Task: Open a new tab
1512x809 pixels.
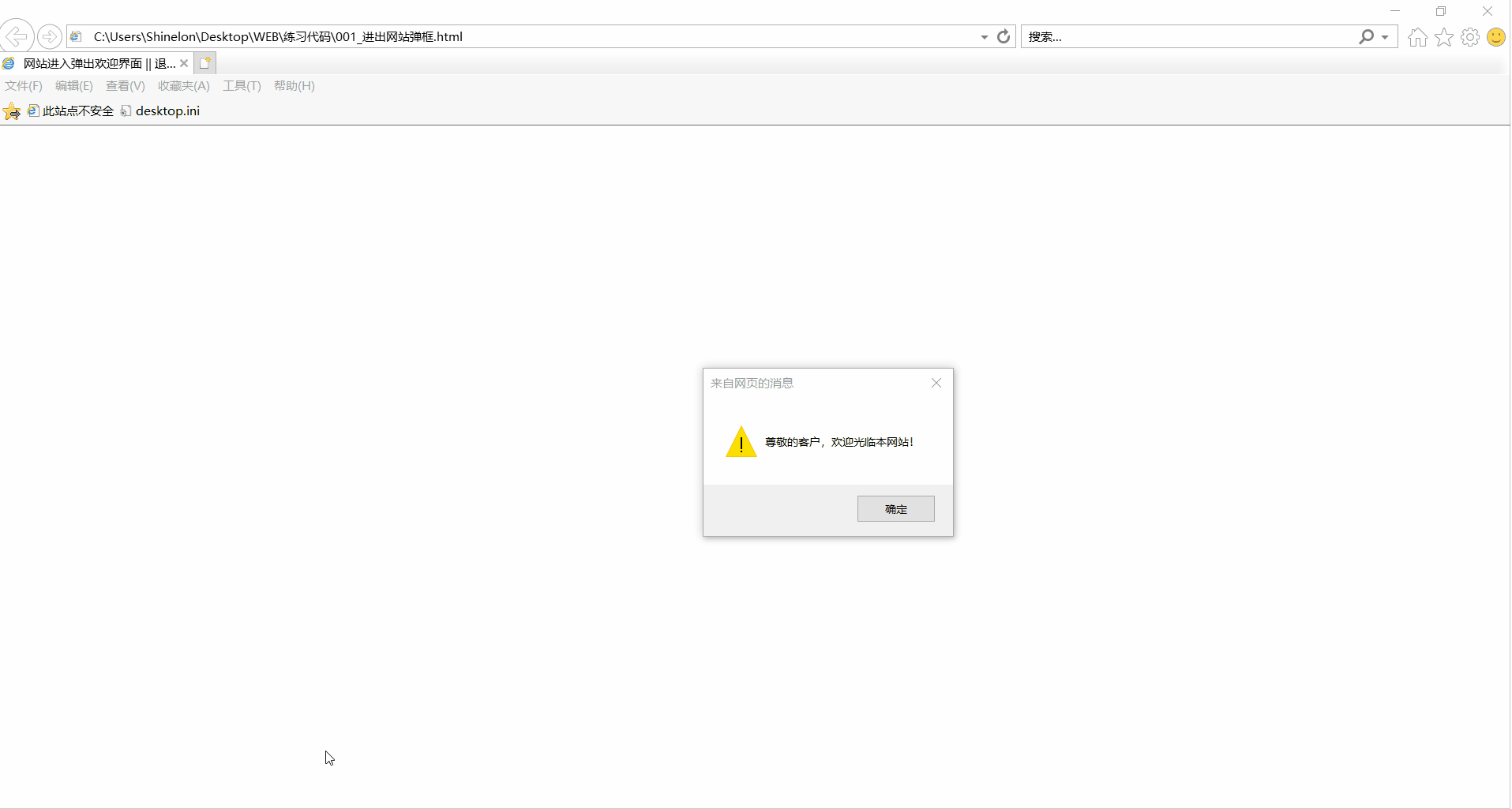Action: click(x=204, y=62)
